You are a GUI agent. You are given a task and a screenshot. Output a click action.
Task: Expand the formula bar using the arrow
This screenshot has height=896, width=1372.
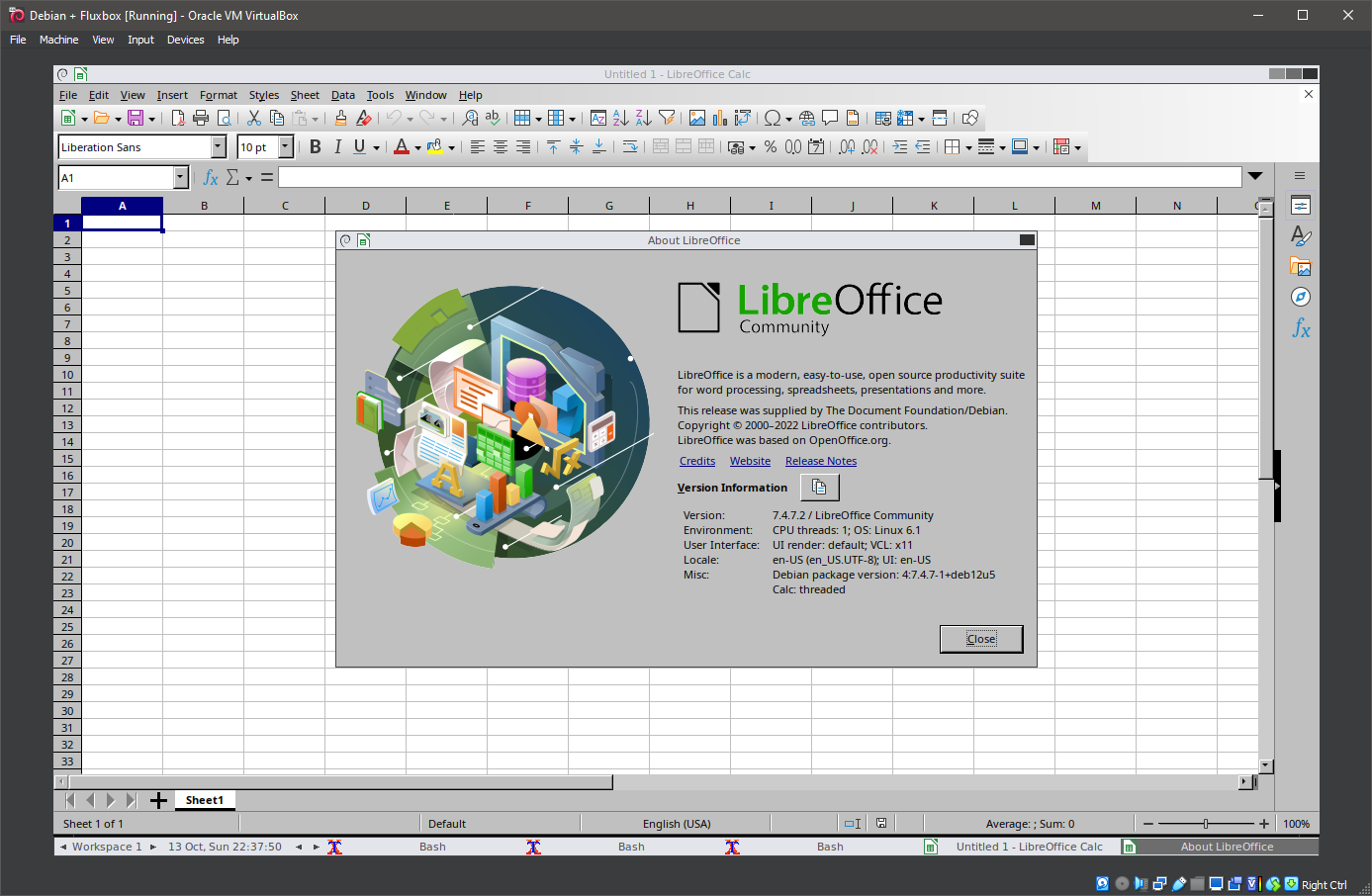1255,176
